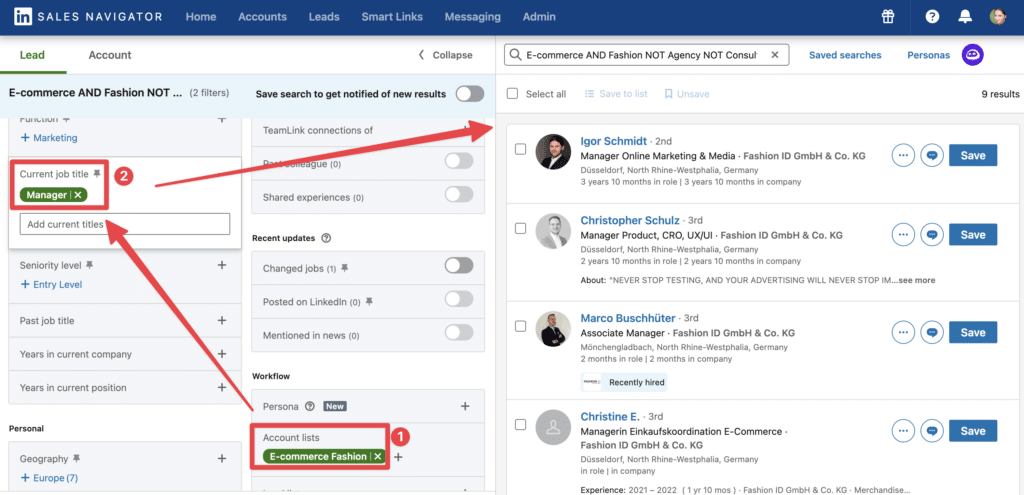
Task: Click the Recent updates help icon
Action: click(326, 238)
